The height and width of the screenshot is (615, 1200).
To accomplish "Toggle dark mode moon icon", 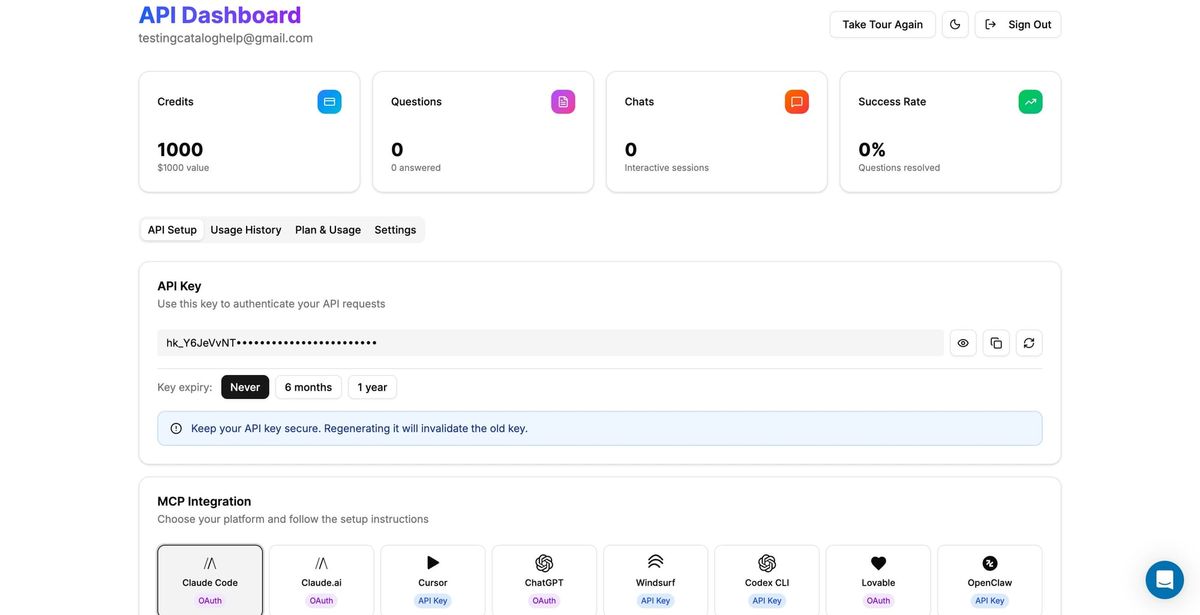I will [955, 25].
